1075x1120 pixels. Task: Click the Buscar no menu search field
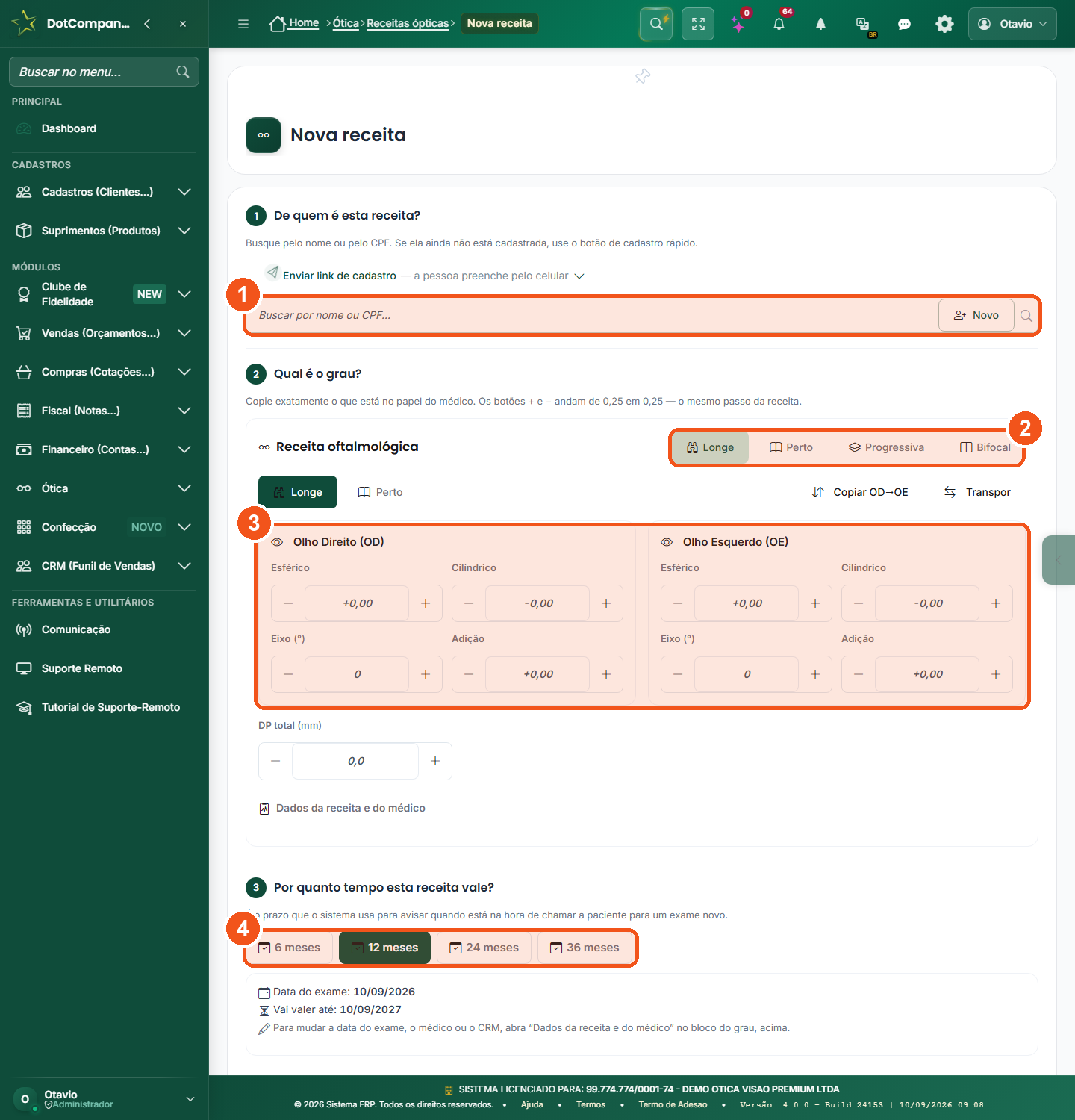pyautogui.click(x=104, y=72)
